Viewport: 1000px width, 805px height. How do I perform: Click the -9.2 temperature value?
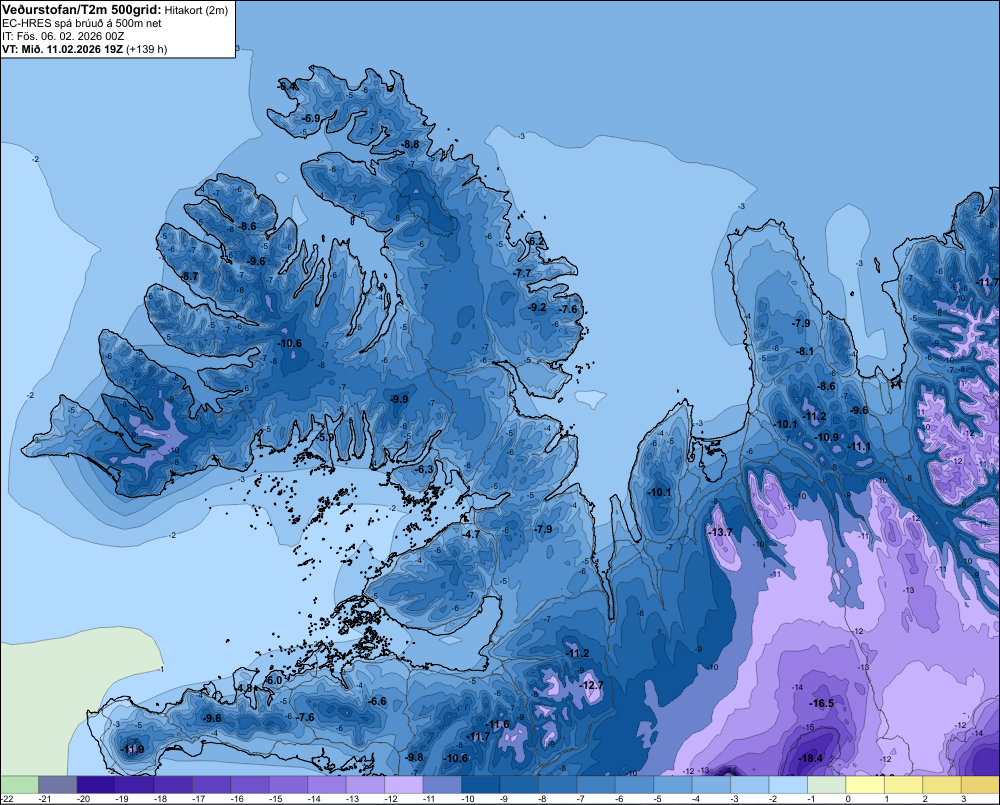(x=538, y=307)
